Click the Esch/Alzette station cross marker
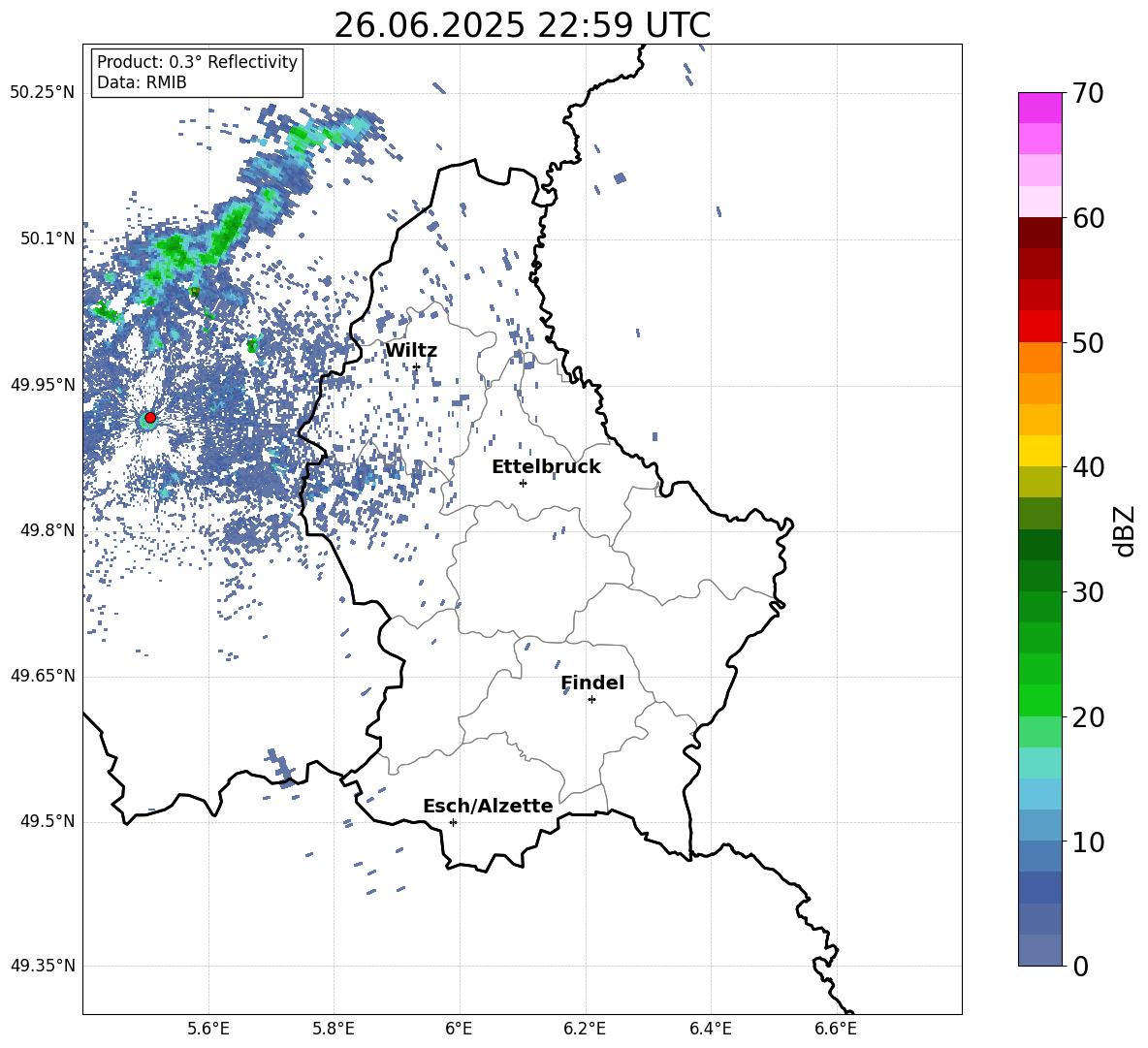This screenshot has height=1048, width=1148. (x=453, y=822)
